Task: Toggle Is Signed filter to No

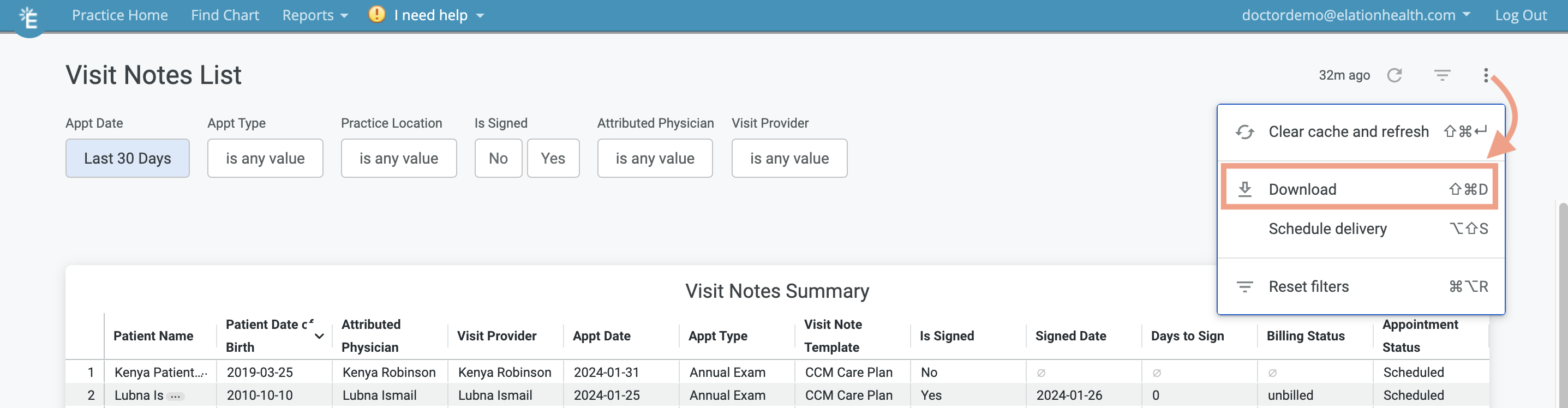Action: tap(498, 158)
